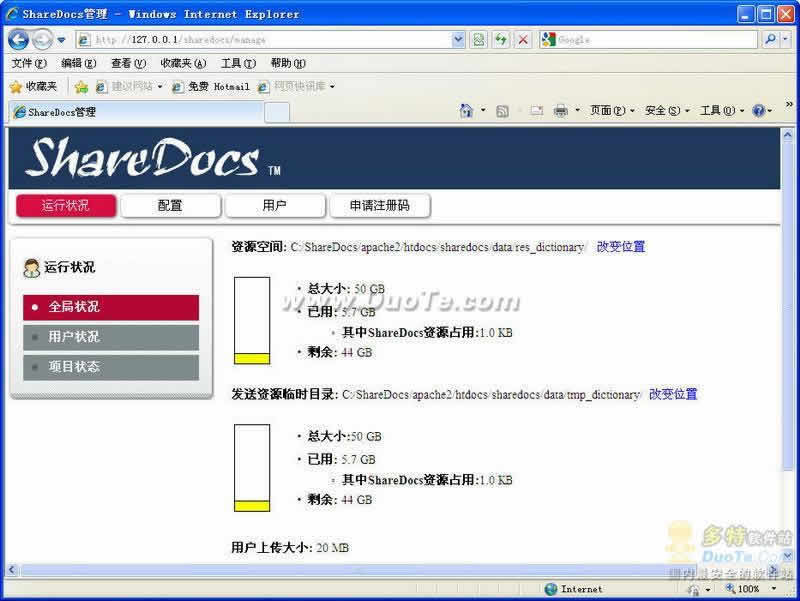Screen dimensions: 800x601
Task: Click the 申请注册码 button
Action: [x=379, y=206]
